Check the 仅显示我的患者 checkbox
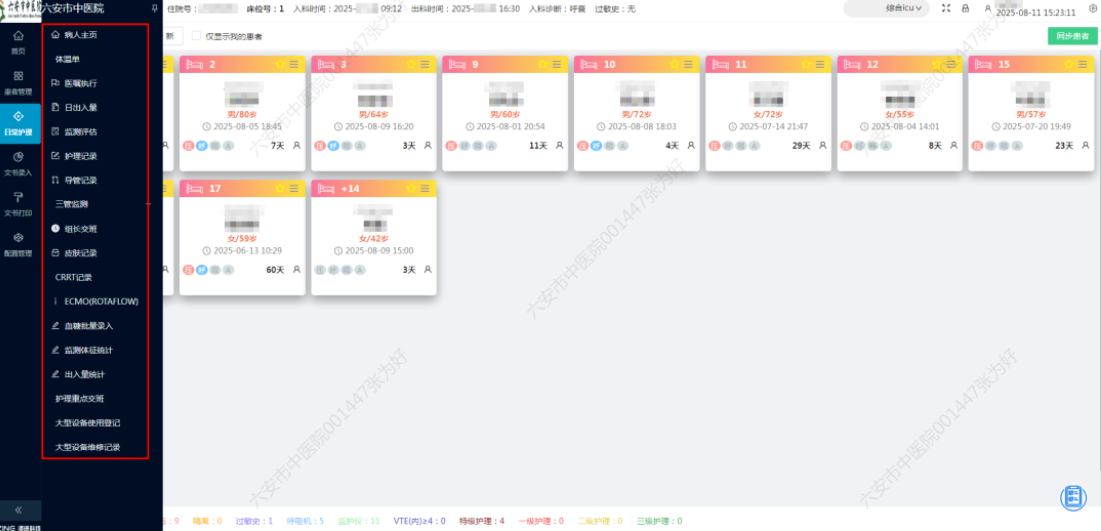The image size is (1101, 531). click(196, 36)
